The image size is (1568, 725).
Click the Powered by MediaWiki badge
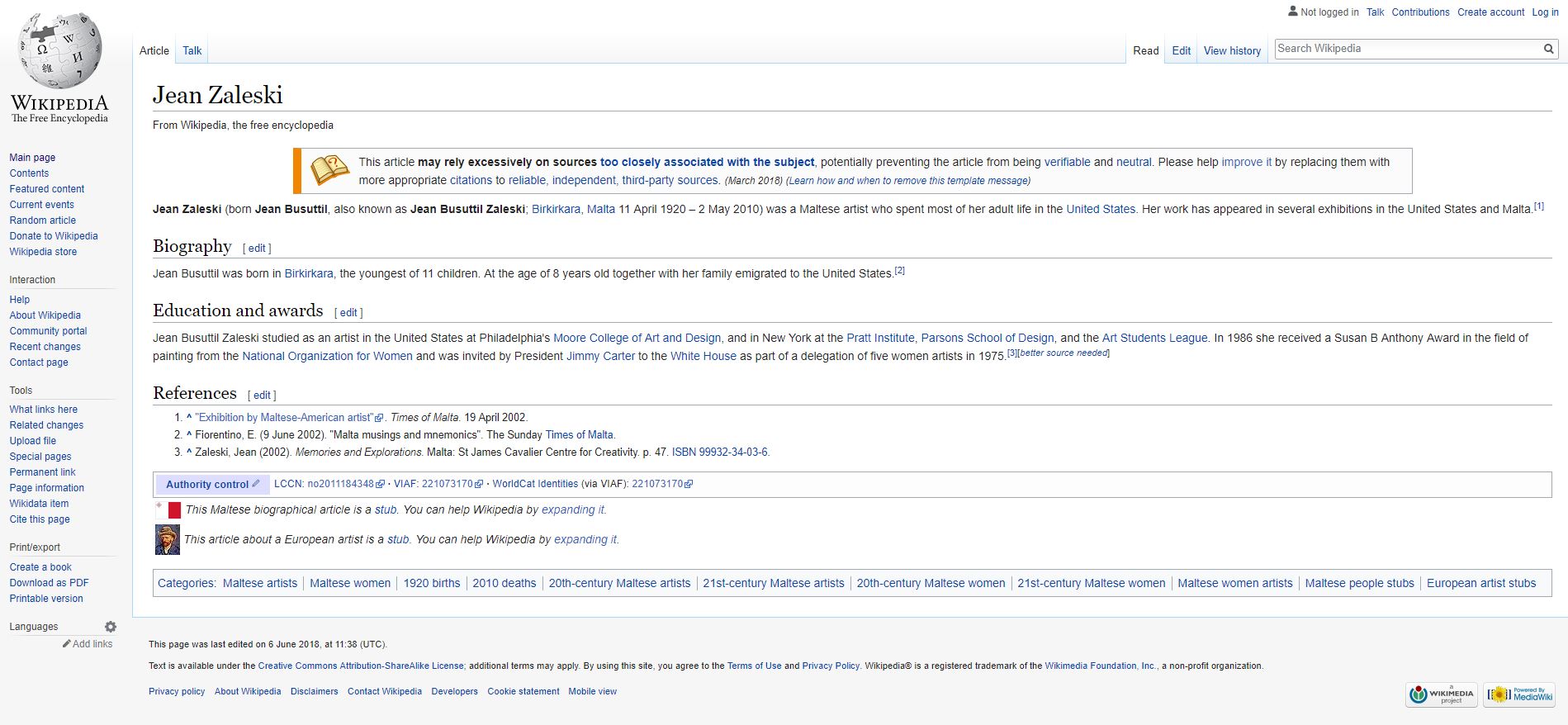(1518, 694)
